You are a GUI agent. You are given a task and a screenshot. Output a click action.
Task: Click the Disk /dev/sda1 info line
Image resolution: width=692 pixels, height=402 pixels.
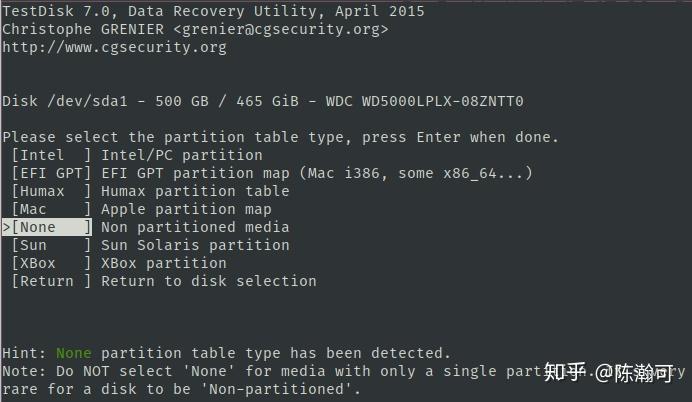click(x=263, y=101)
